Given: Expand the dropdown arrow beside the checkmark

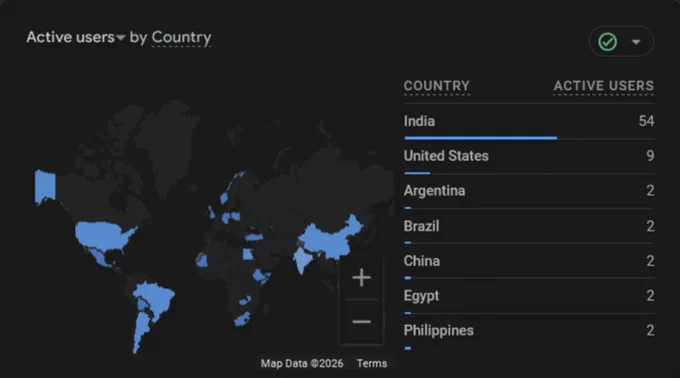Looking at the screenshot, I should [x=636, y=42].
